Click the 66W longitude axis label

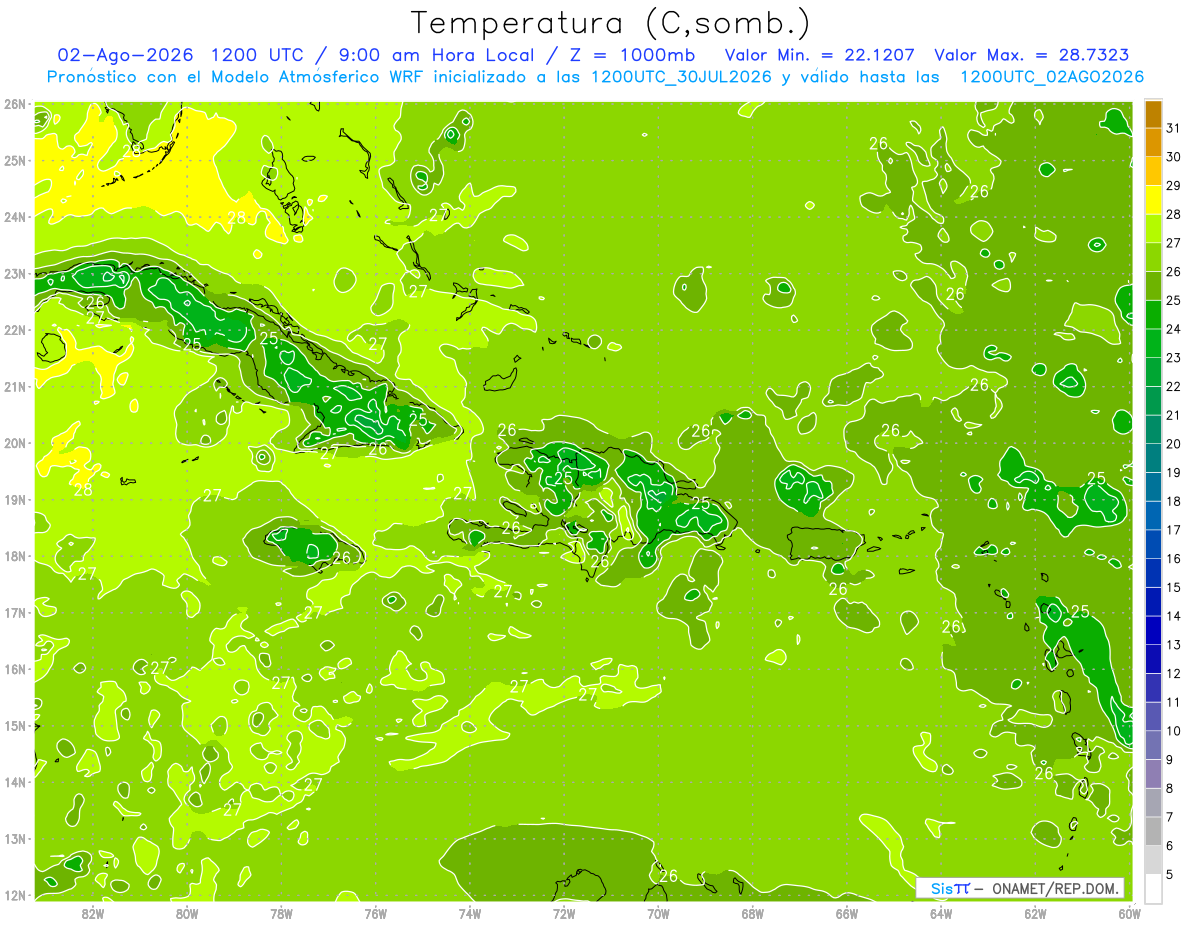847,913
